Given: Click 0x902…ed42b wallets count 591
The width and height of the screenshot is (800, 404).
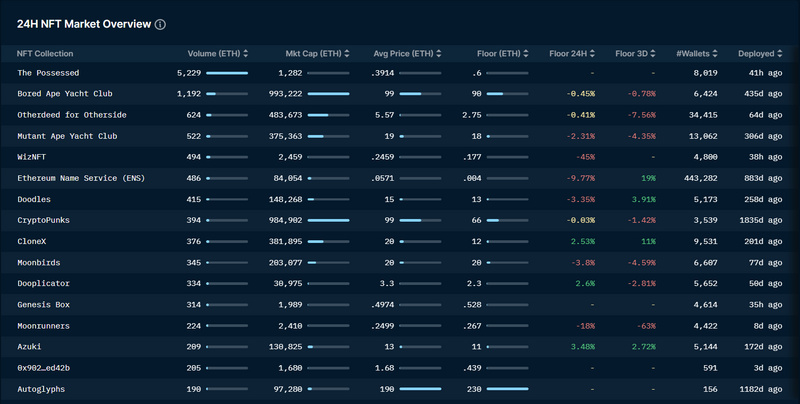Looking at the screenshot, I should (x=710, y=368).
